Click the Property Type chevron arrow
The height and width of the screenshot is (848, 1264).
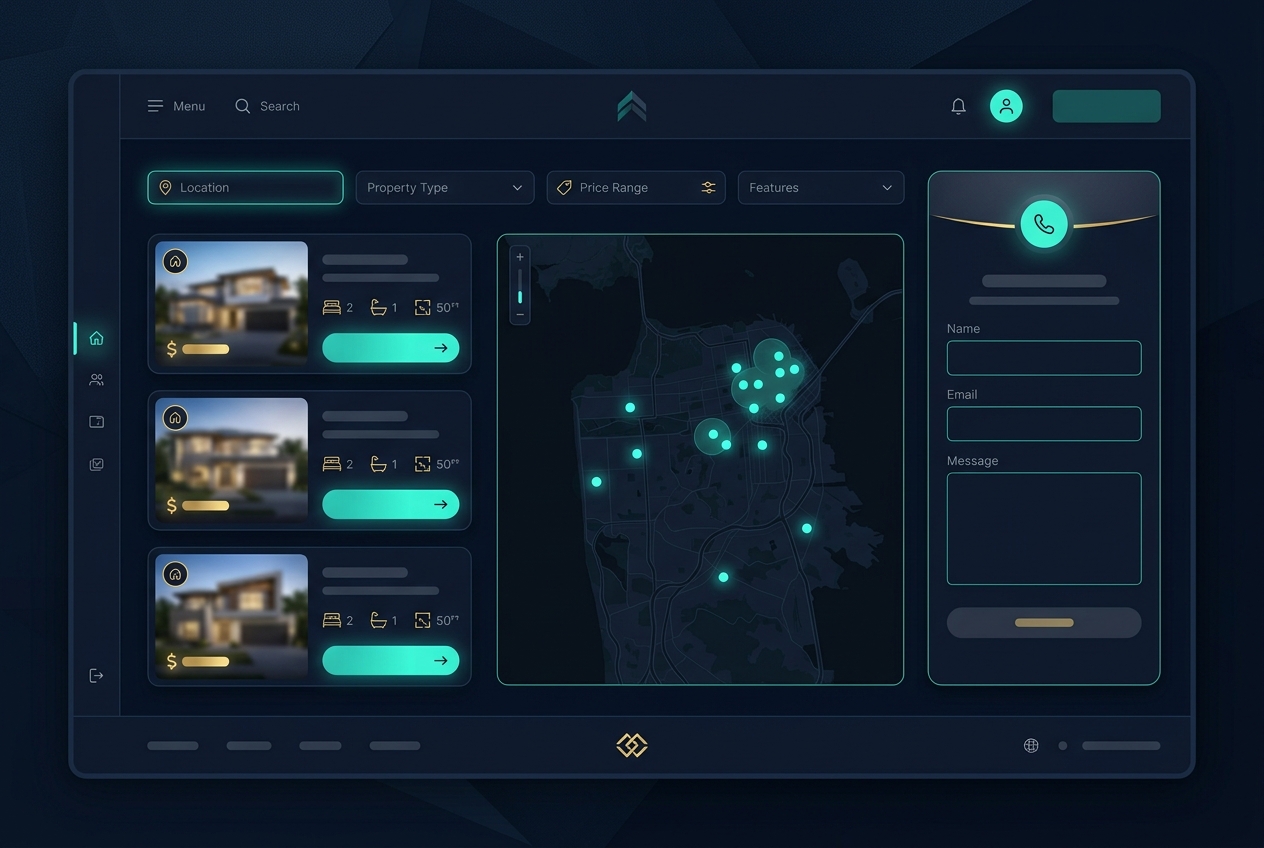tap(517, 188)
